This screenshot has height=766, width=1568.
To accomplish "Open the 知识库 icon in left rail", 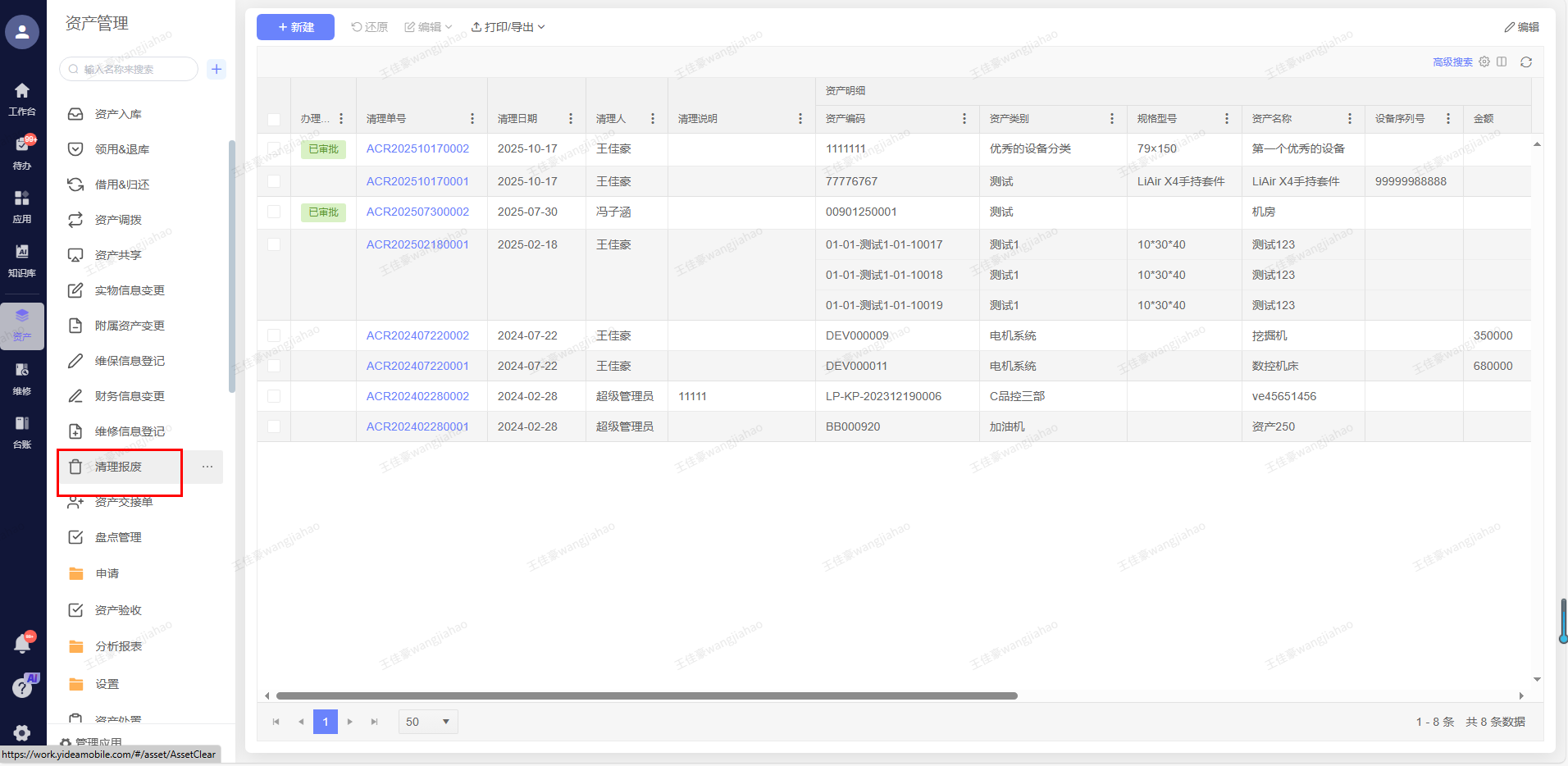I will click(22, 259).
